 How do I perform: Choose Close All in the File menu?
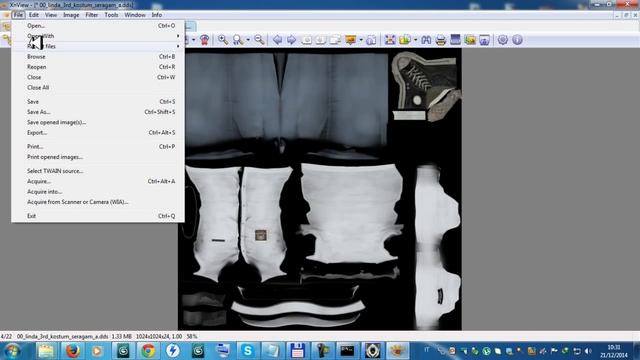click(x=98, y=87)
